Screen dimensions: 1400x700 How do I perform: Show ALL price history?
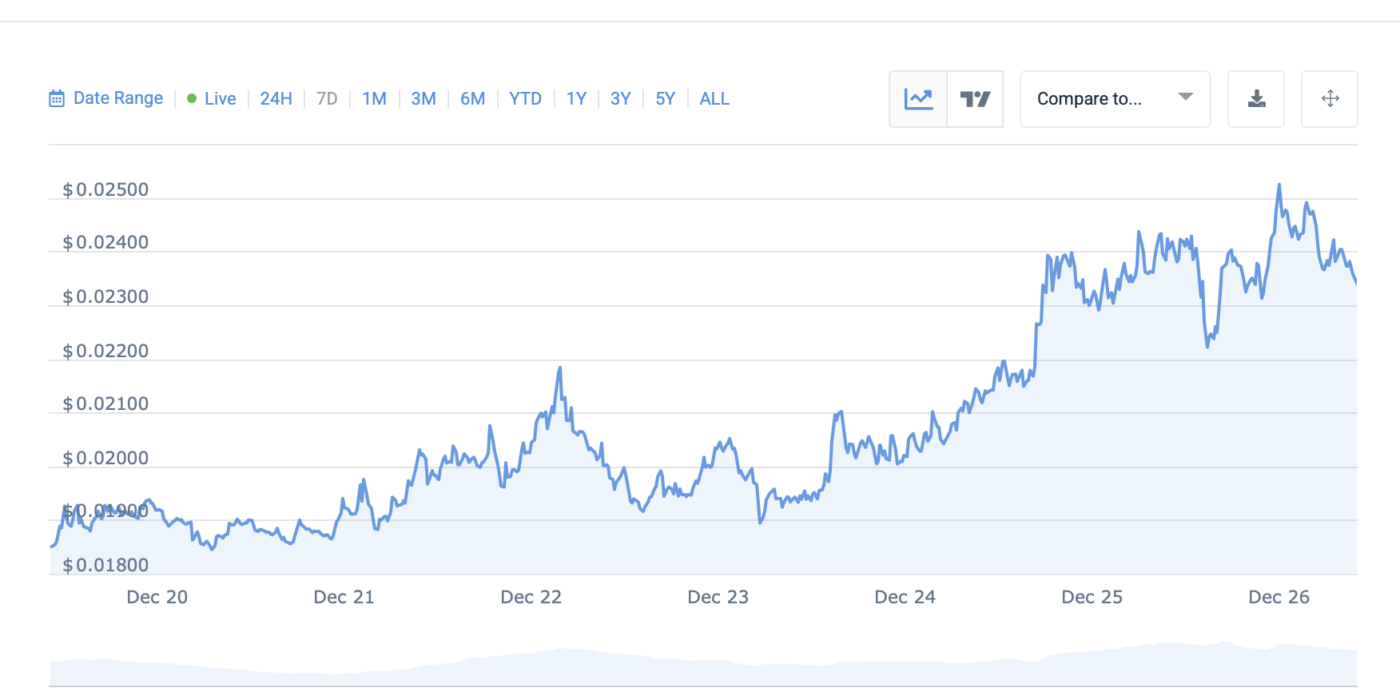tap(714, 98)
